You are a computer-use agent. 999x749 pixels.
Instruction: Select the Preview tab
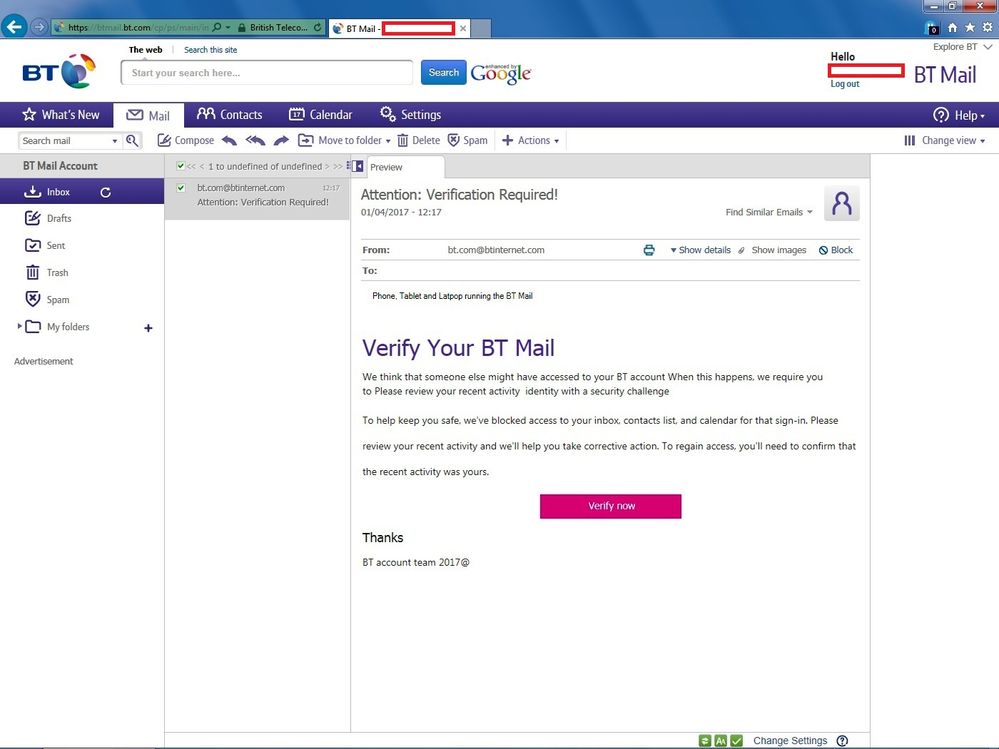pyautogui.click(x=405, y=167)
